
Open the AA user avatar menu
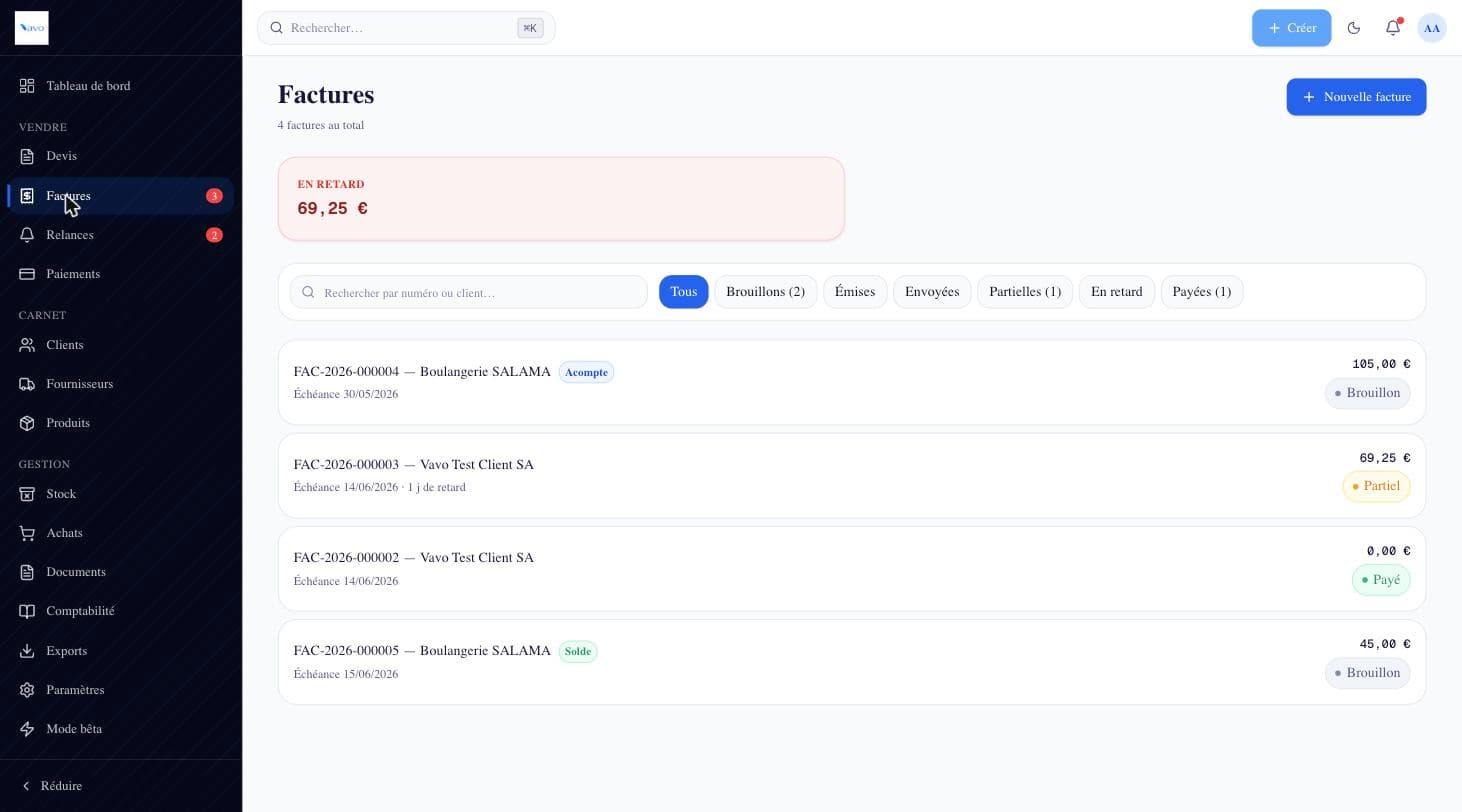1432,28
